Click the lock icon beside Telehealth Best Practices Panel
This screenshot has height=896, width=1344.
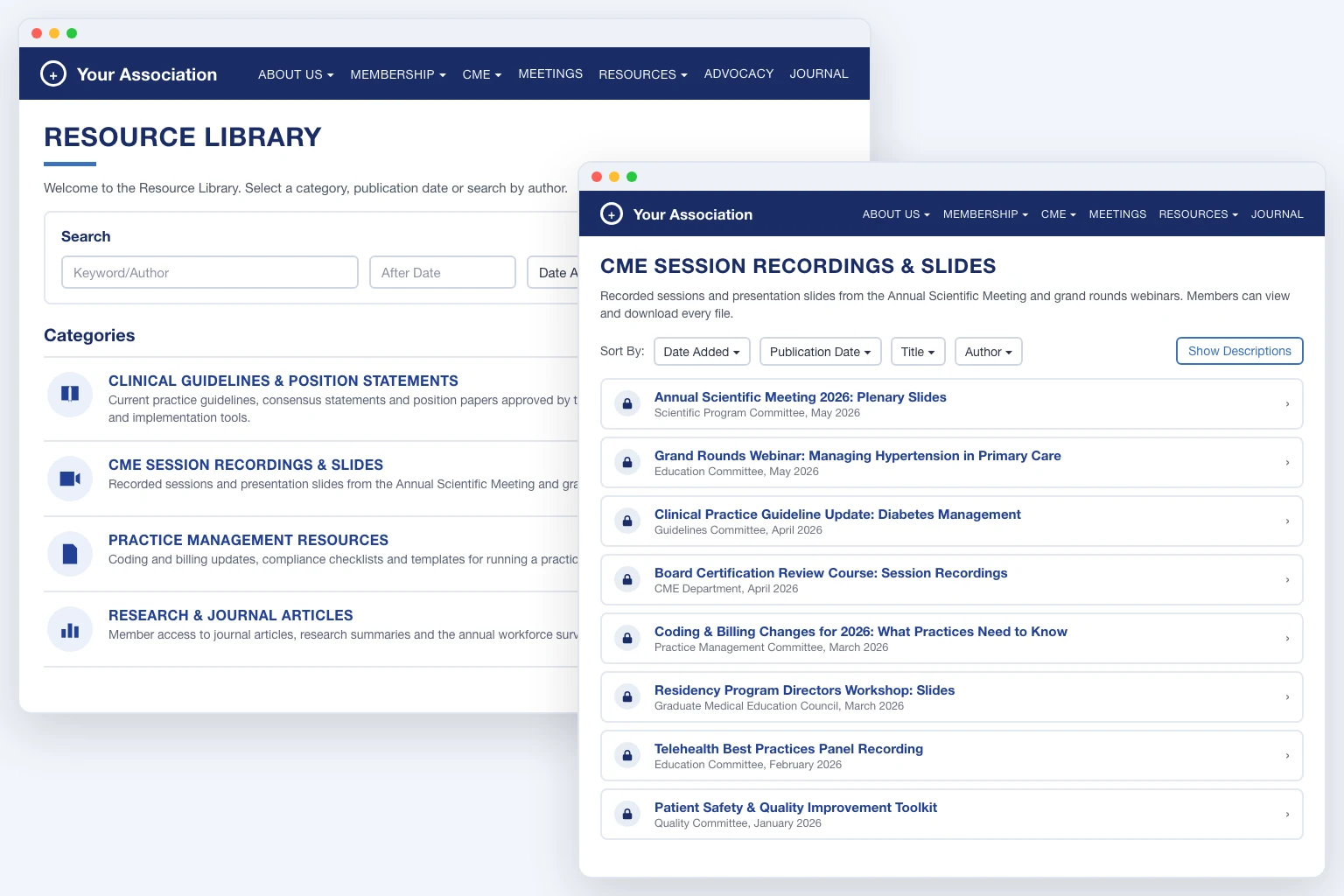click(x=627, y=755)
